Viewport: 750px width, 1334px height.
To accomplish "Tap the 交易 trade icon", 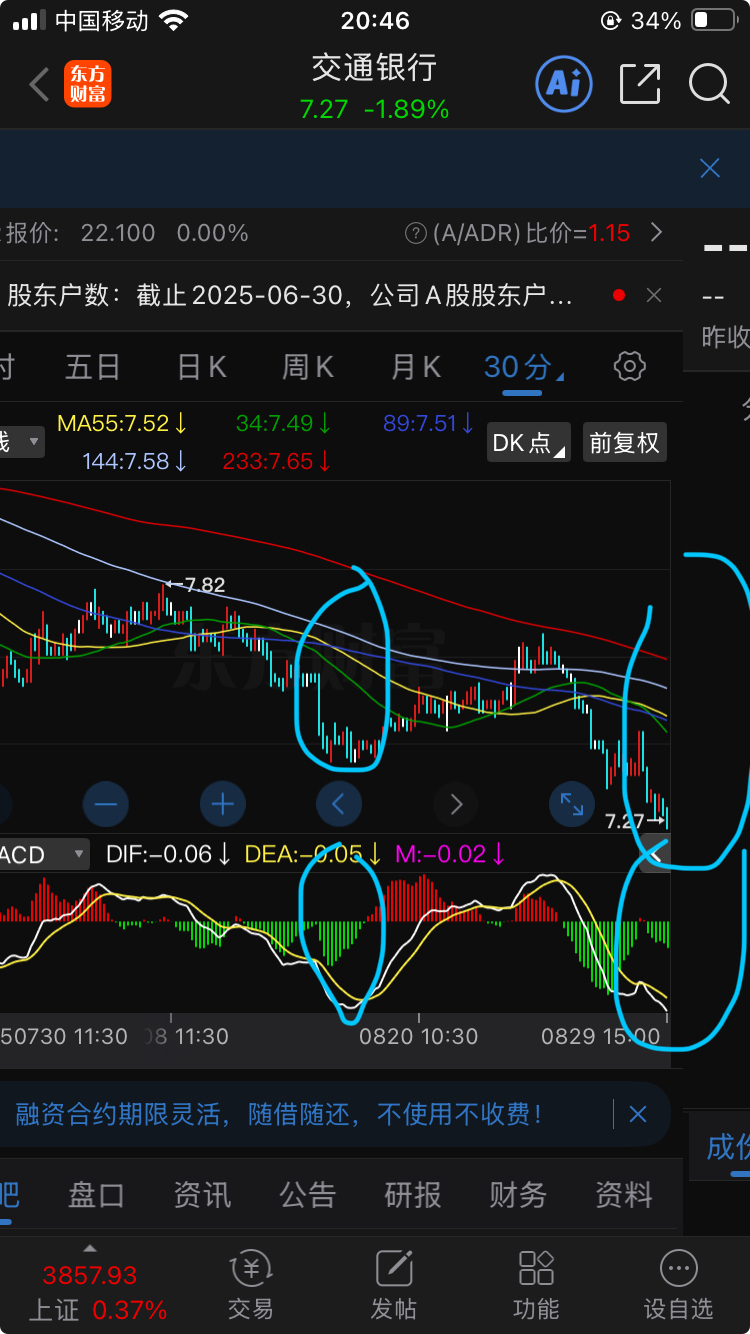I will tap(250, 1286).
